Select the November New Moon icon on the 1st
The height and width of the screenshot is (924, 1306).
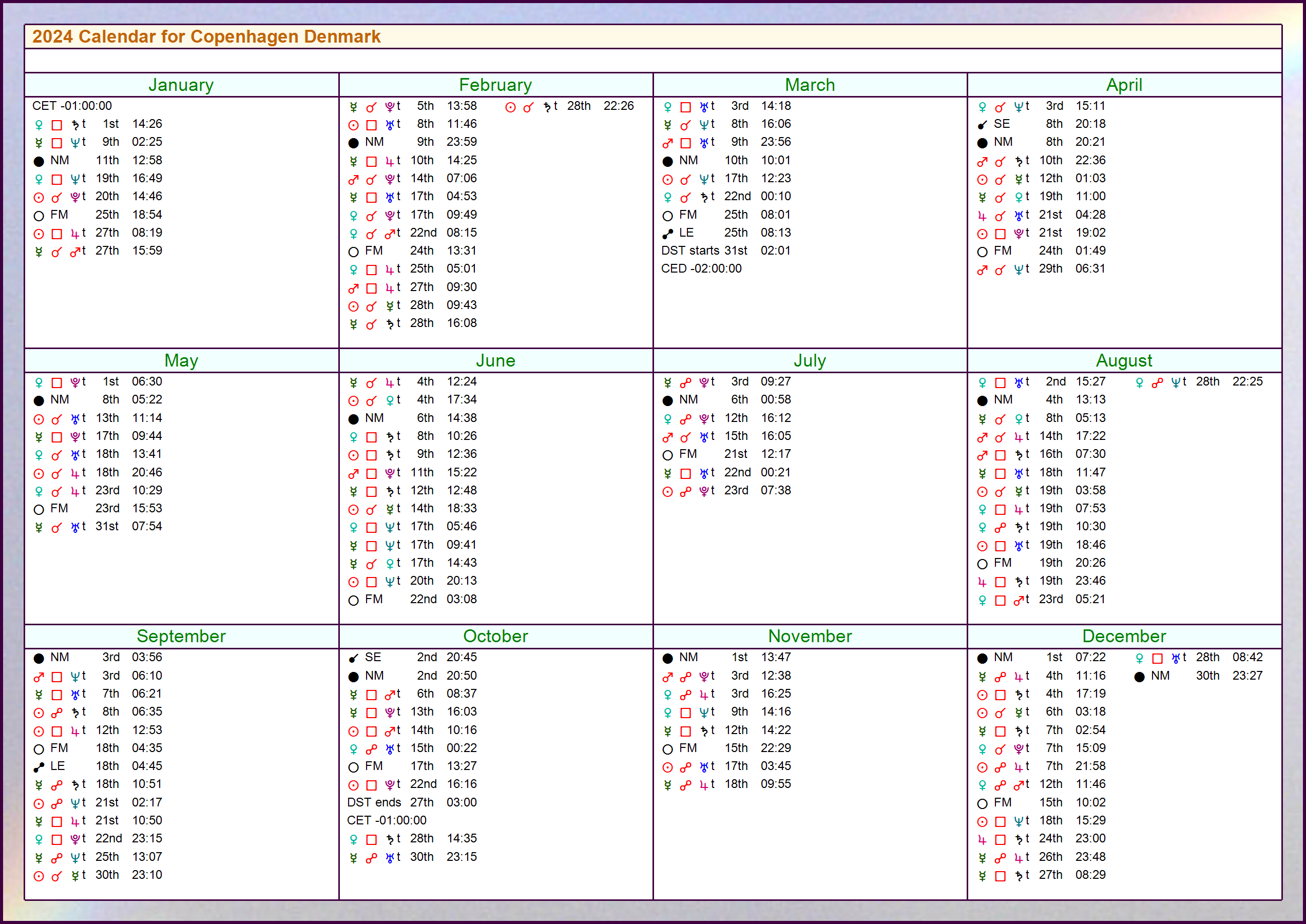point(667,659)
